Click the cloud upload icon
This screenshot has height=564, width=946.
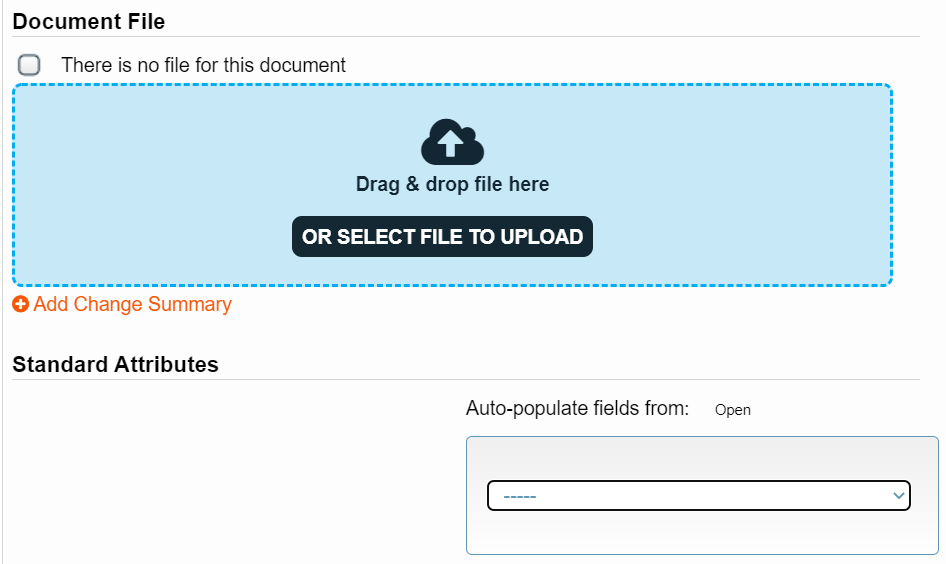pos(452,142)
